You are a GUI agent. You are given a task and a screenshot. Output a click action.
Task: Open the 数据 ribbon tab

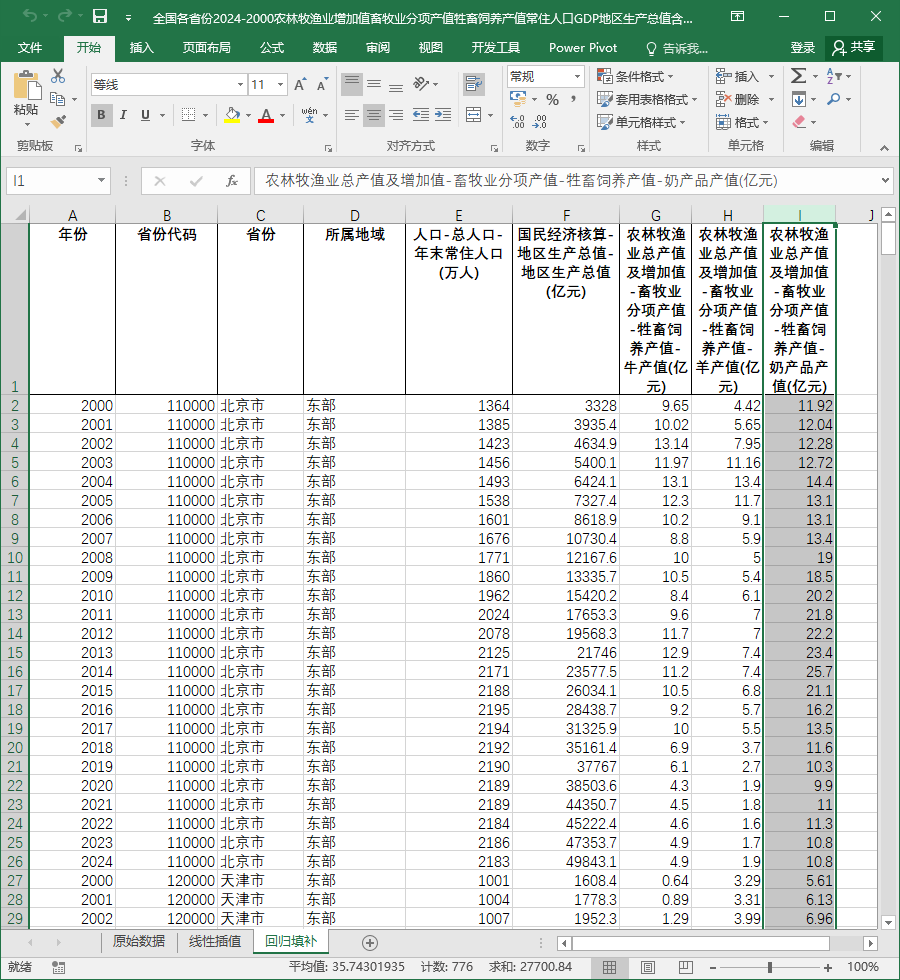(325, 48)
